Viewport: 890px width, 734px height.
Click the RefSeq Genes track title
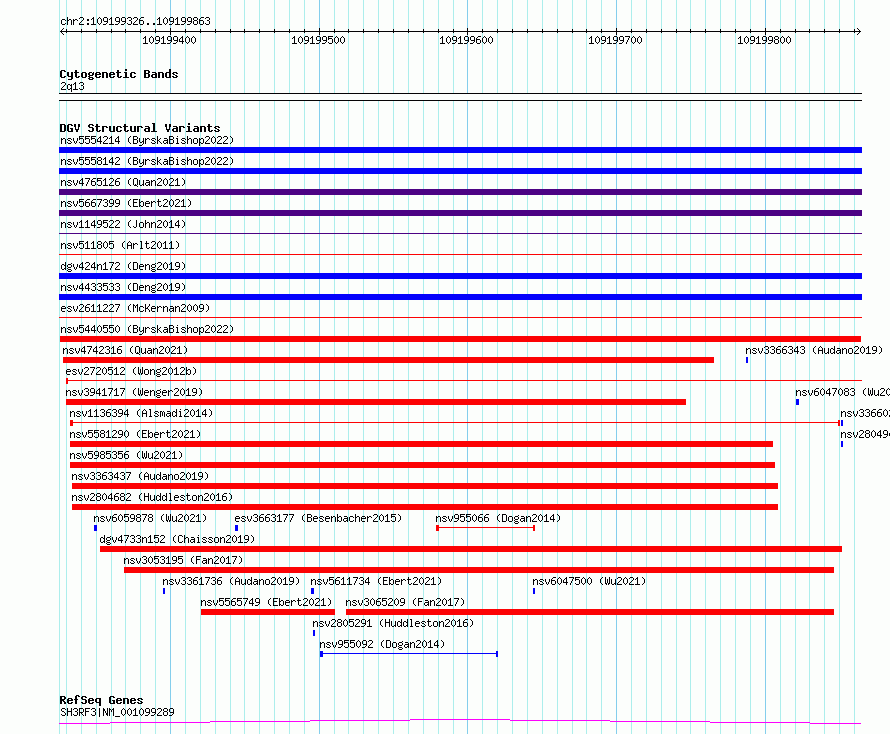(x=101, y=700)
